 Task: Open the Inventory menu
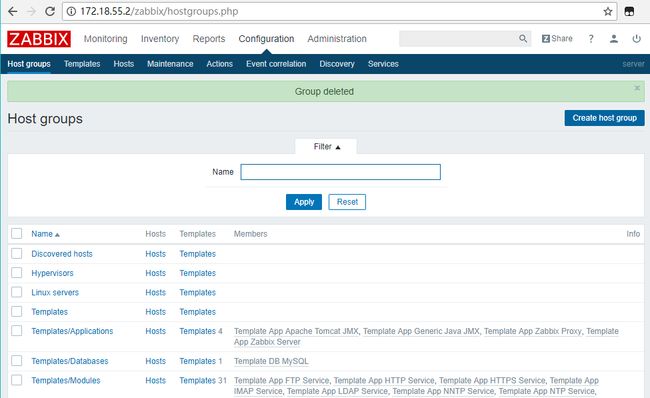coord(160,39)
